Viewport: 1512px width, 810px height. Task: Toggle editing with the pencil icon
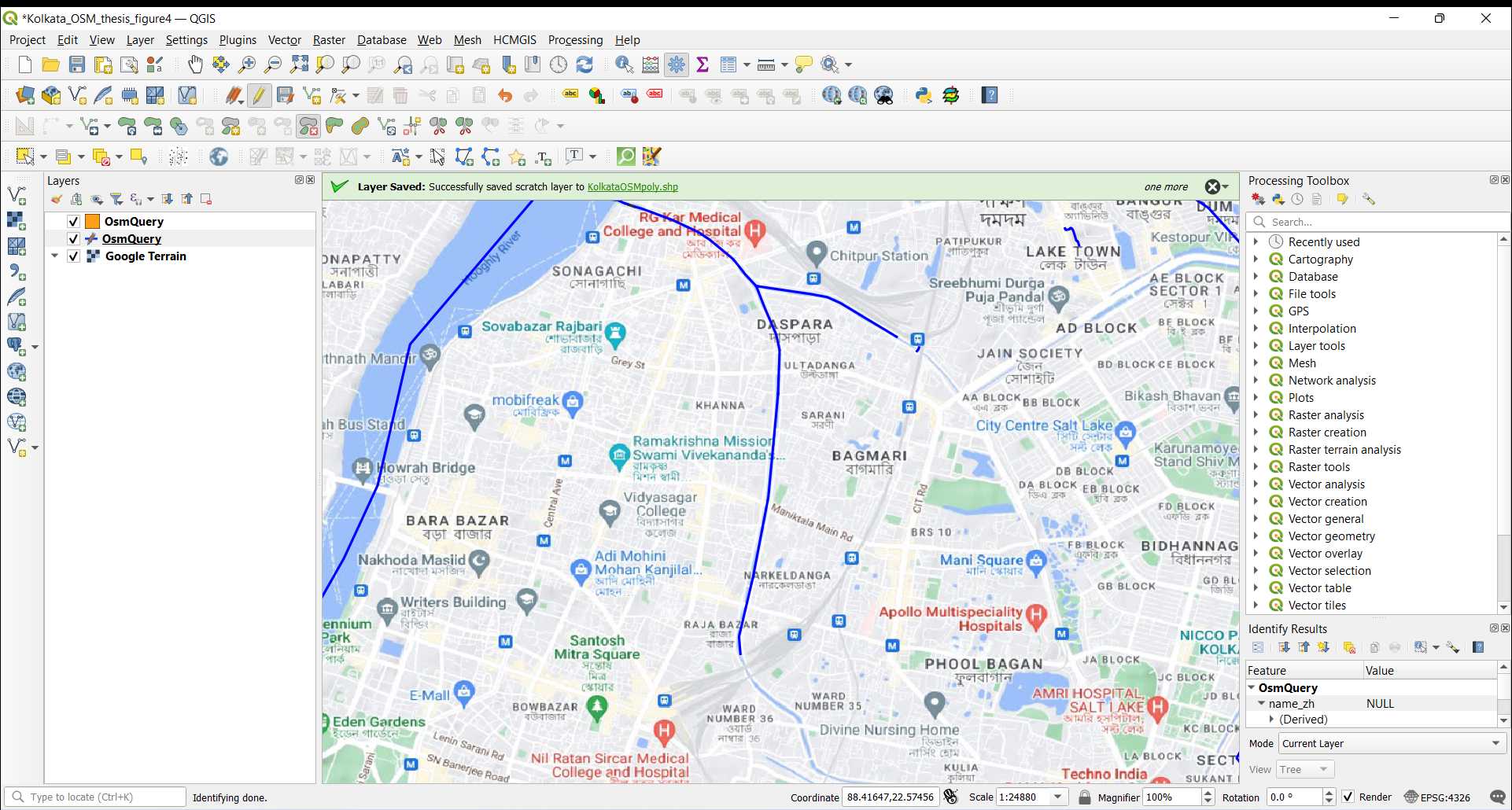(x=259, y=95)
